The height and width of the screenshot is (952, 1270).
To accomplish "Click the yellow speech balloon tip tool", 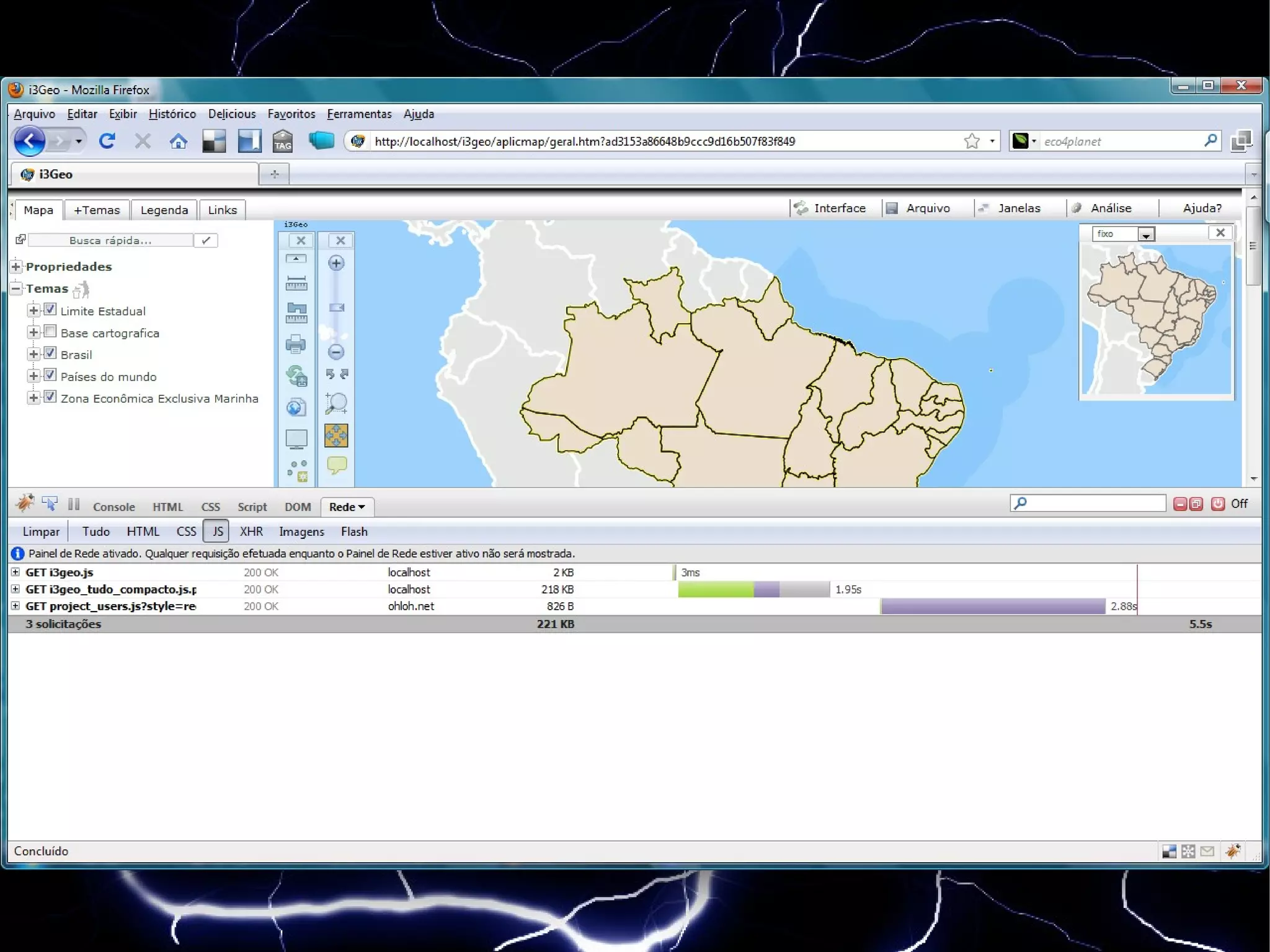I will (336, 465).
